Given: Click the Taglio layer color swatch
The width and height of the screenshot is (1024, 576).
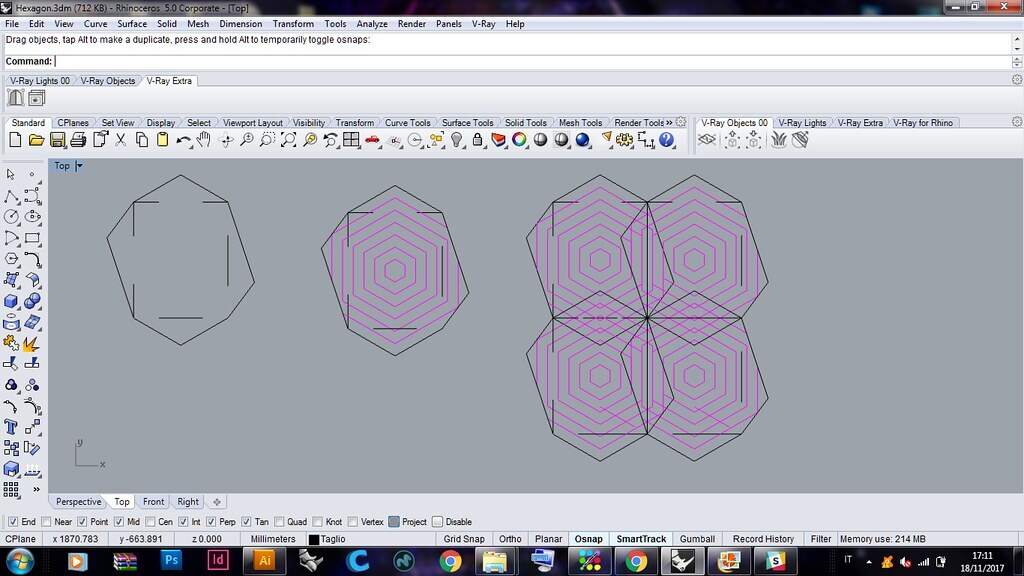Looking at the screenshot, I should (x=316, y=538).
